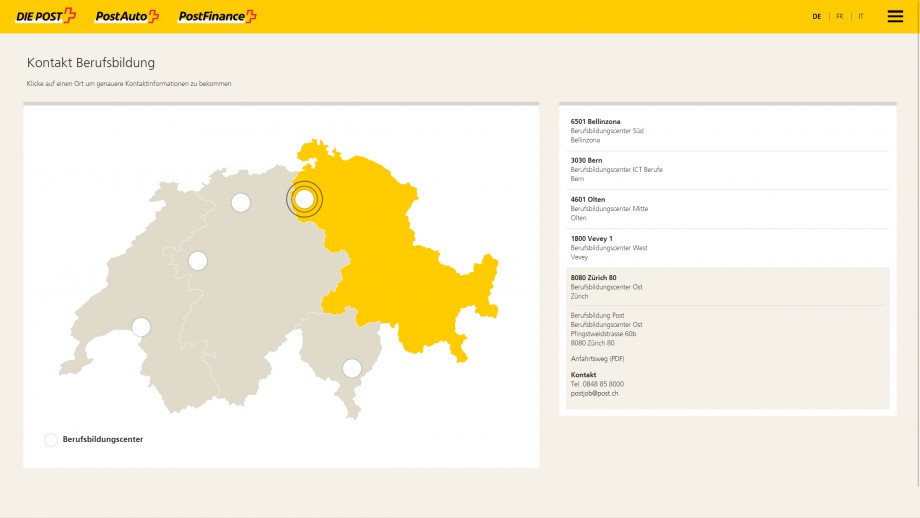
Task: Click the DIE POST logo
Action: point(46,16)
